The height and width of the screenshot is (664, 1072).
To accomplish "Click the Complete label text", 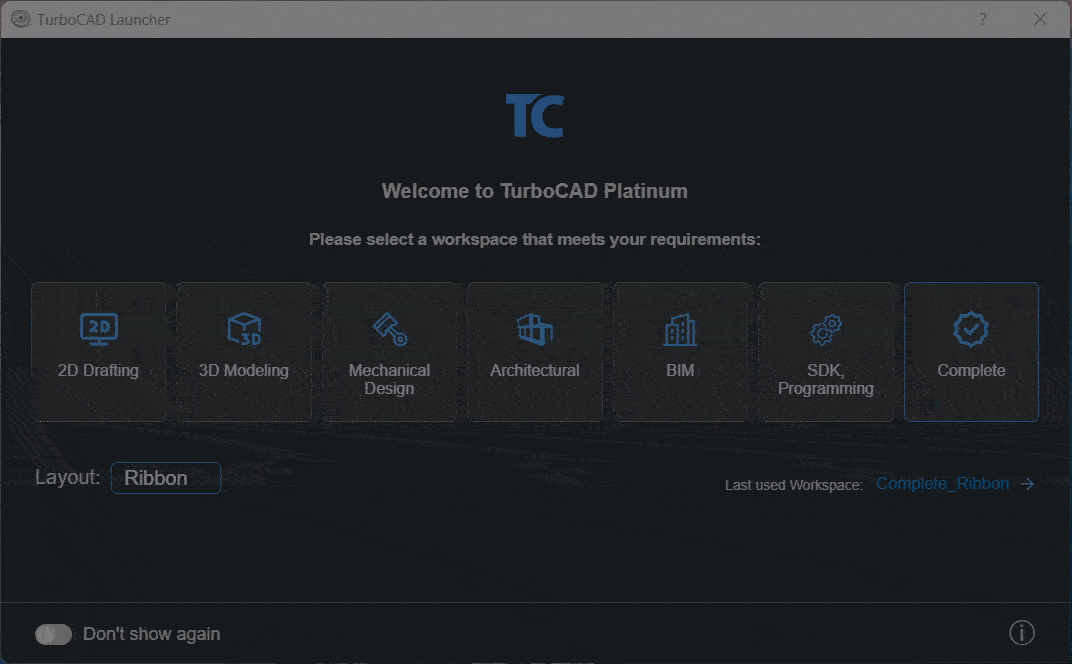I will [971, 371].
